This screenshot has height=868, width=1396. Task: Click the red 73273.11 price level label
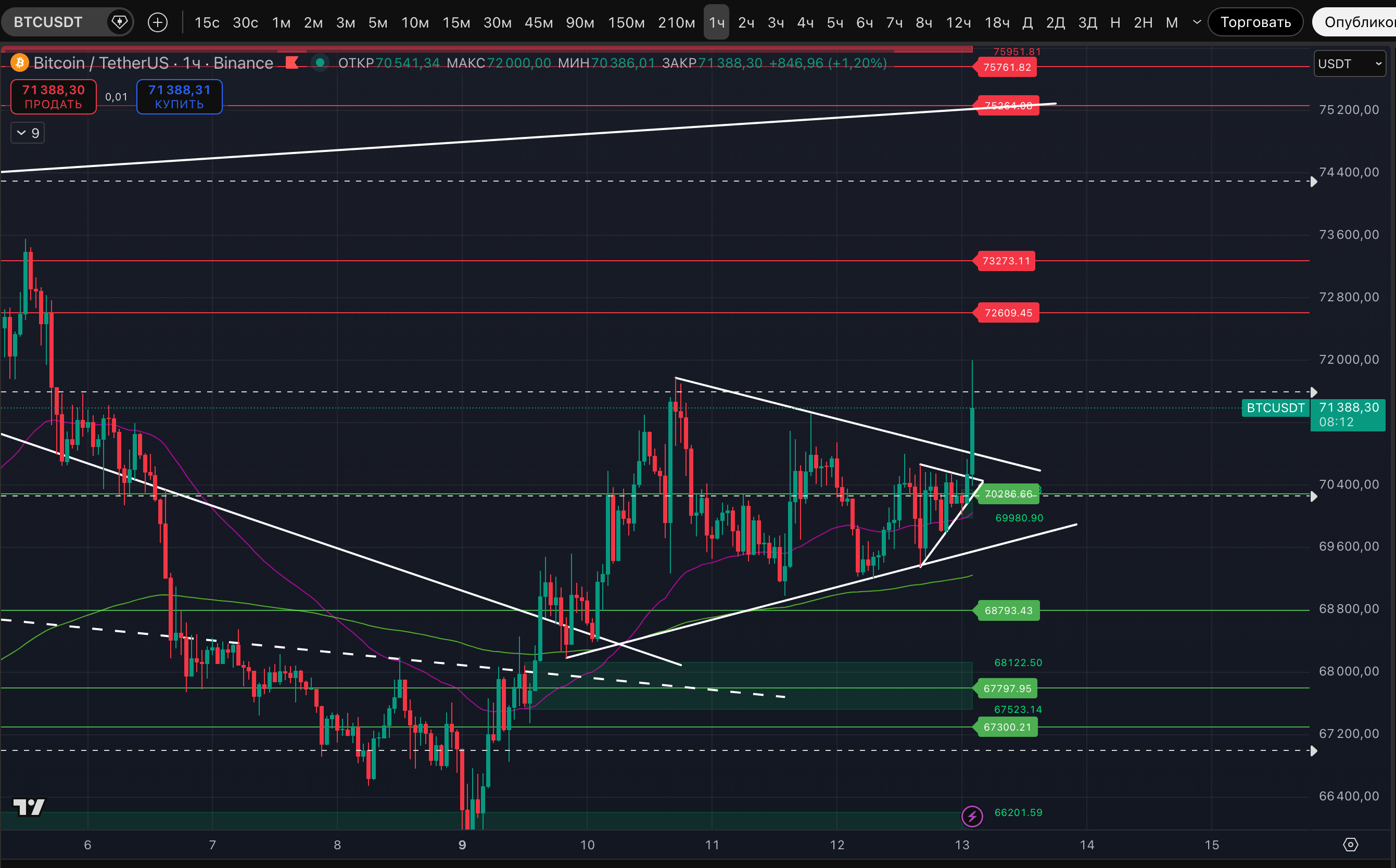point(1006,261)
